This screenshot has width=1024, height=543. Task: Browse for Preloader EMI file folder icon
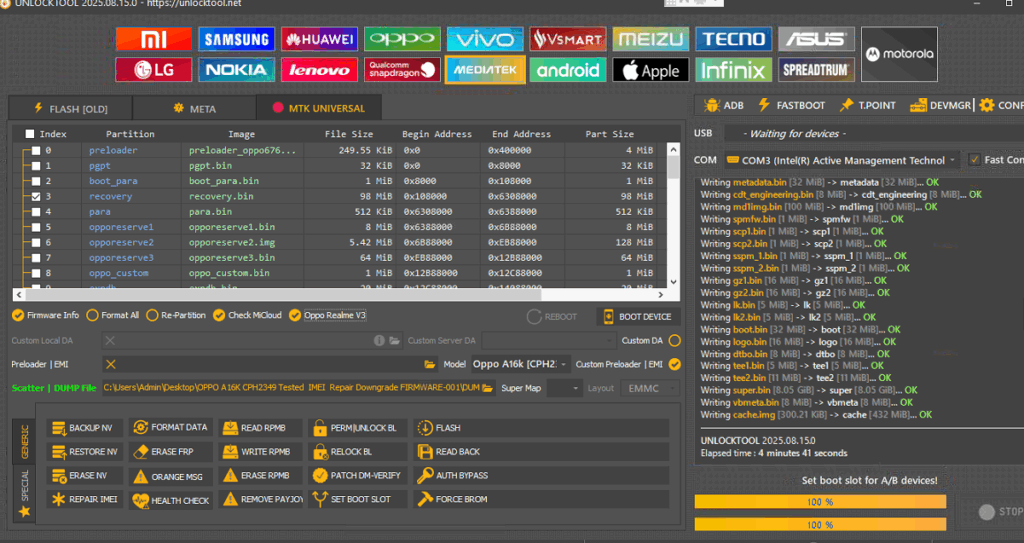[x=429, y=365]
